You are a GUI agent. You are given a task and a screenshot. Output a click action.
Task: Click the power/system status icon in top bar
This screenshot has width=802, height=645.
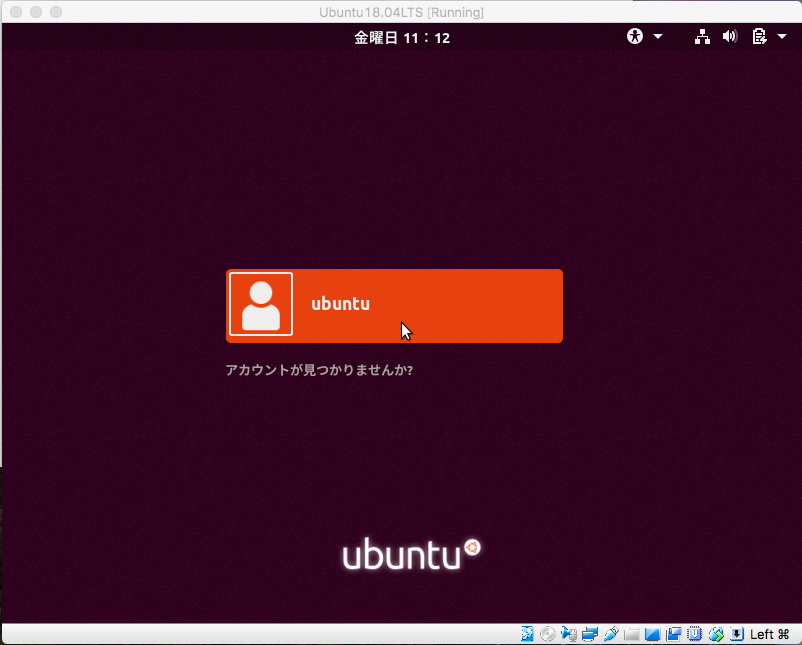click(x=759, y=36)
